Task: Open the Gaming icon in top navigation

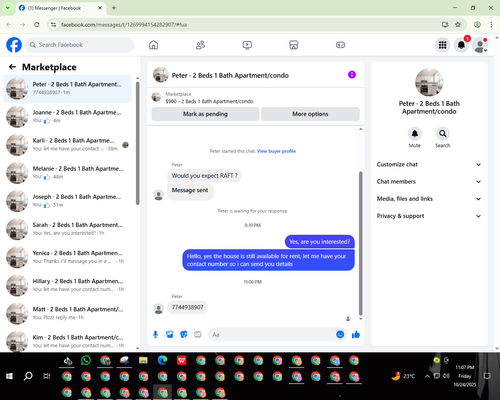Action: (340, 45)
